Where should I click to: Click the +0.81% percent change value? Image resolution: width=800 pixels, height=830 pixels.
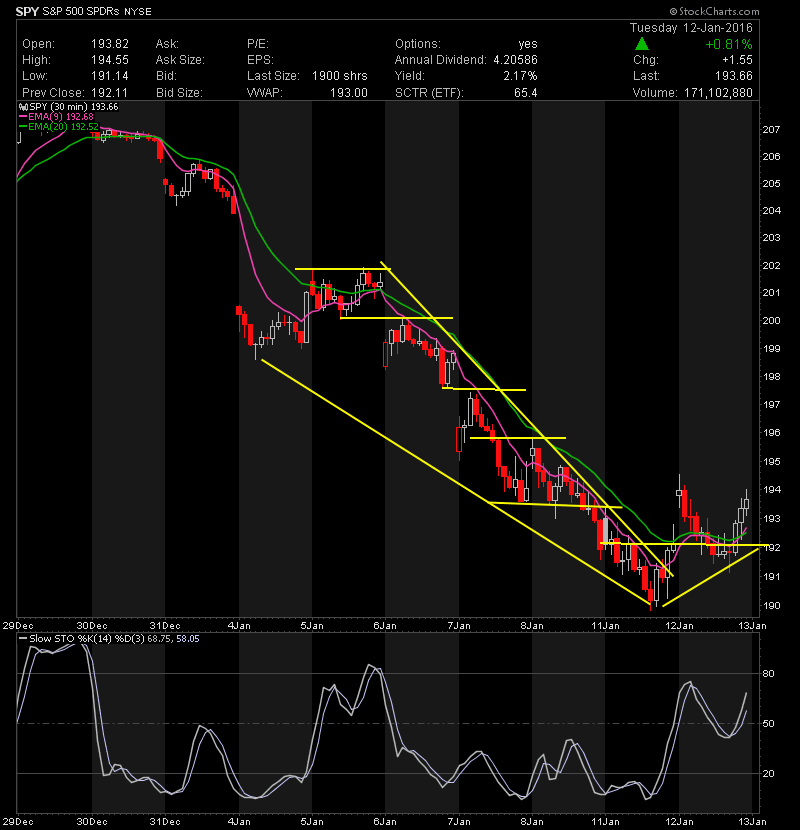(x=729, y=44)
